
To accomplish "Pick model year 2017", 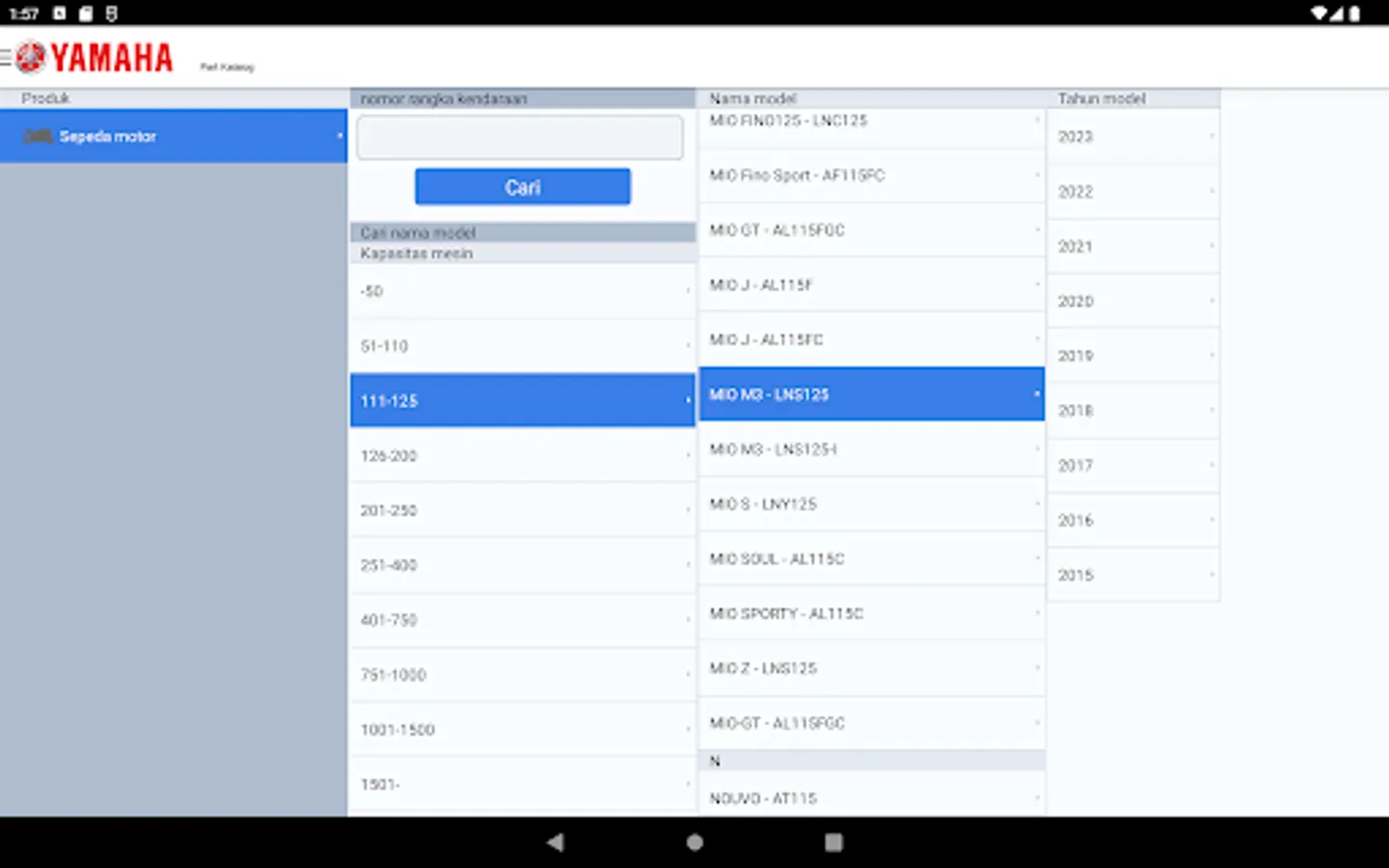I will [x=1133, y=466].
